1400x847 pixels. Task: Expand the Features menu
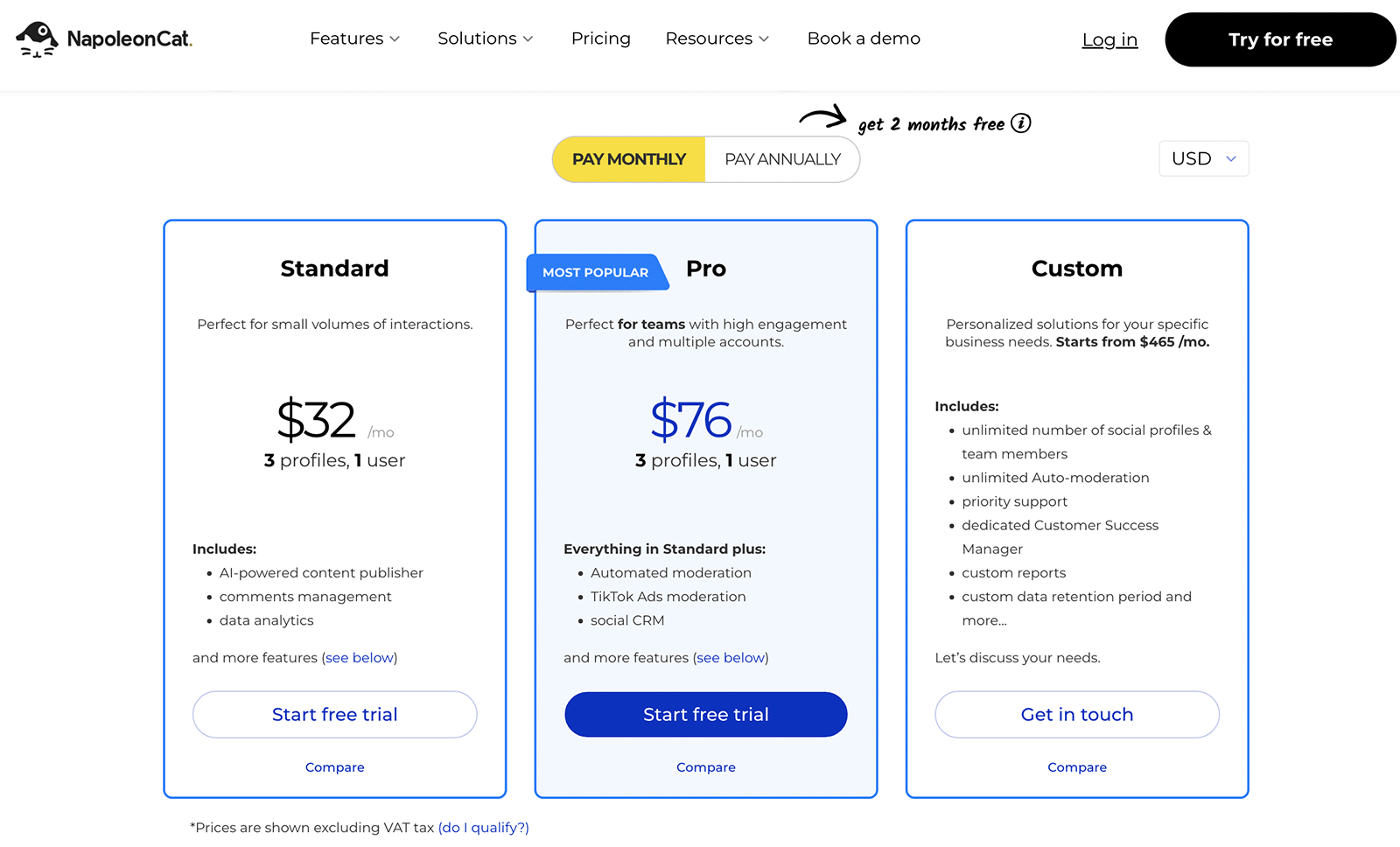point(354,38)
